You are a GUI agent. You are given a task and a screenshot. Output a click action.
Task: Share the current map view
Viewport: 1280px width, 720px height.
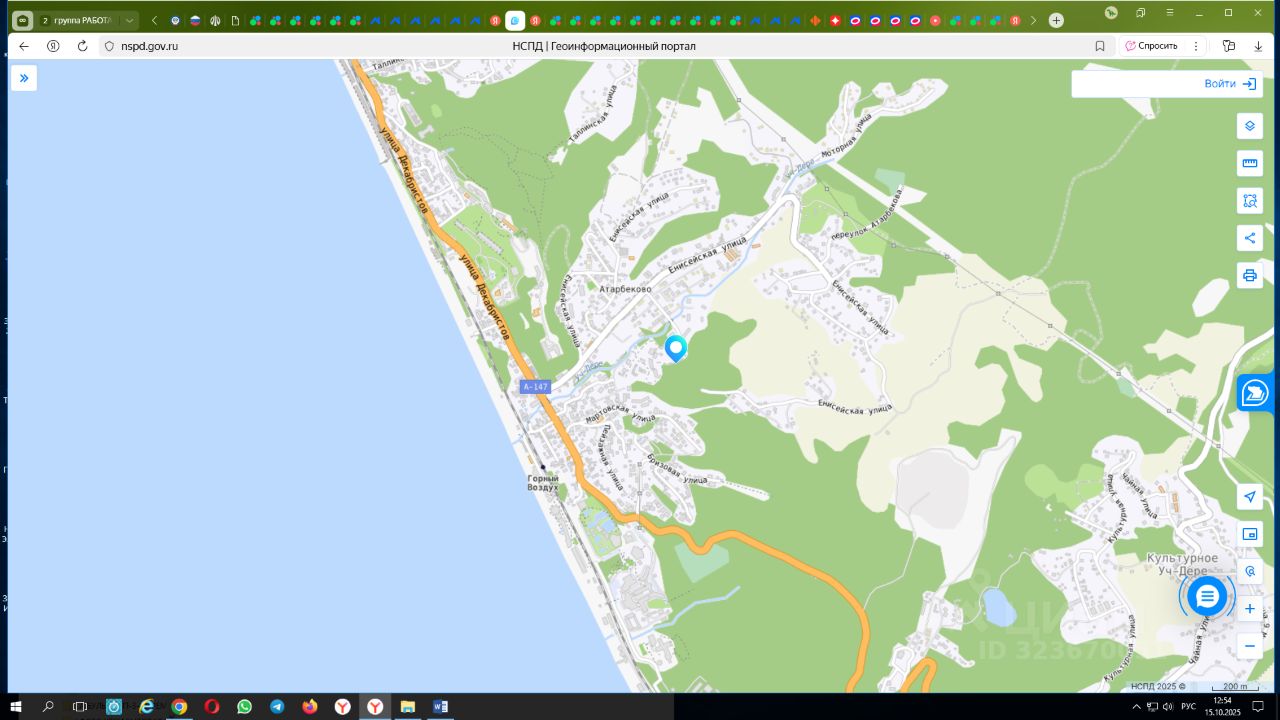[x=1249, y=238]
